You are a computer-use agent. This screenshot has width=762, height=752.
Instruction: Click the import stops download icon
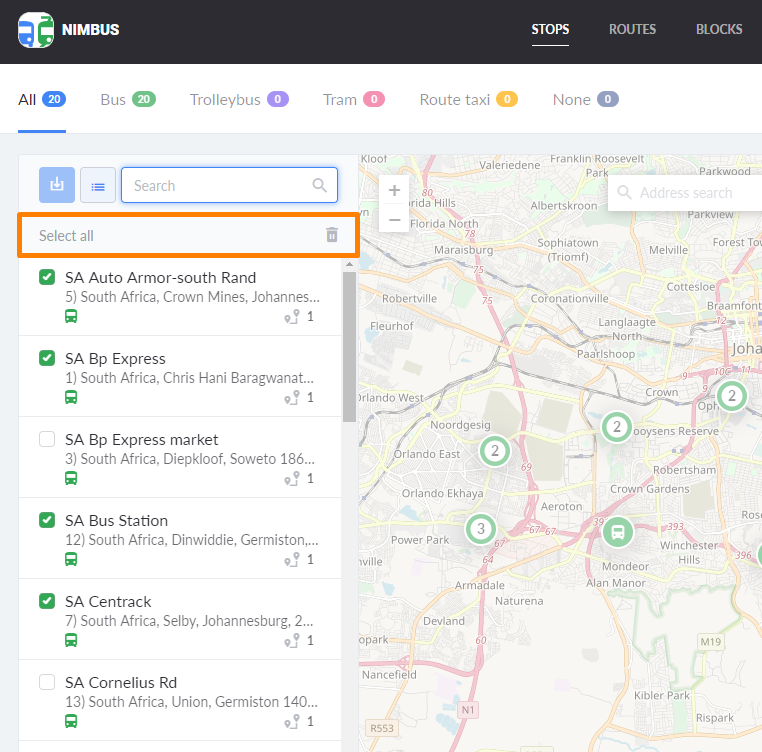click(x=57, y=185)
